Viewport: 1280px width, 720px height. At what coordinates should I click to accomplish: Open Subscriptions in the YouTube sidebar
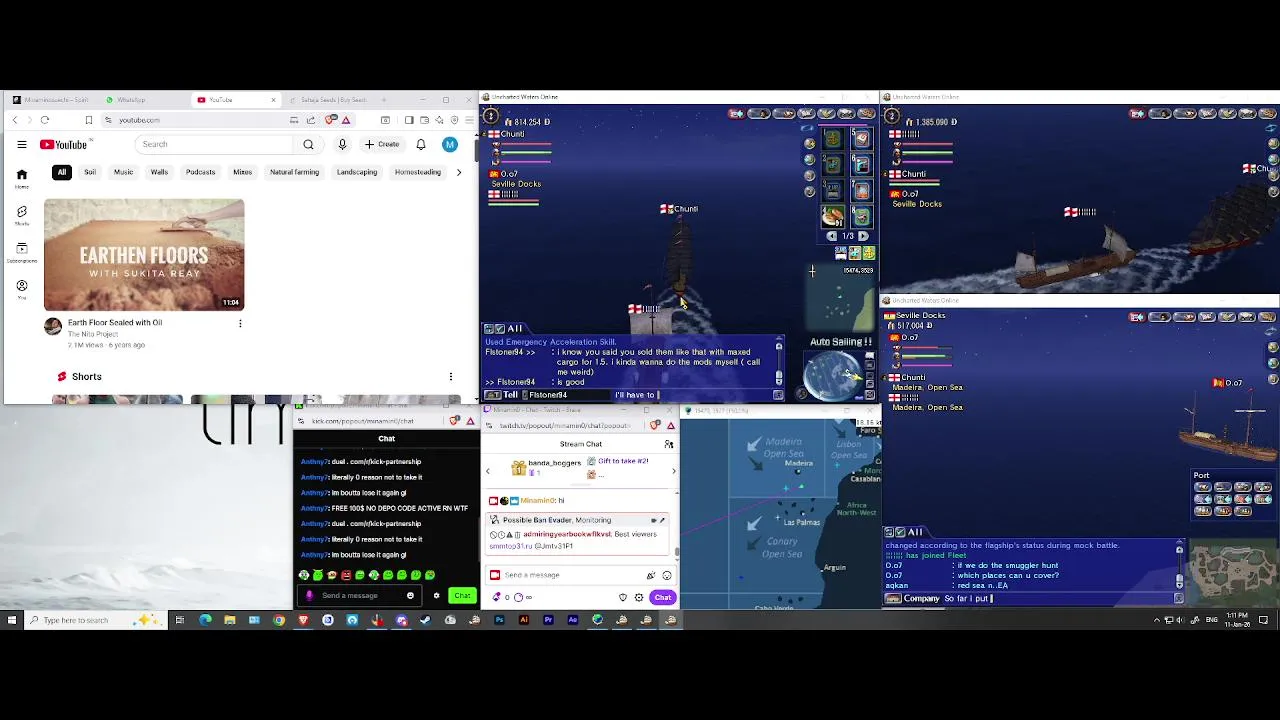[21, 252]
